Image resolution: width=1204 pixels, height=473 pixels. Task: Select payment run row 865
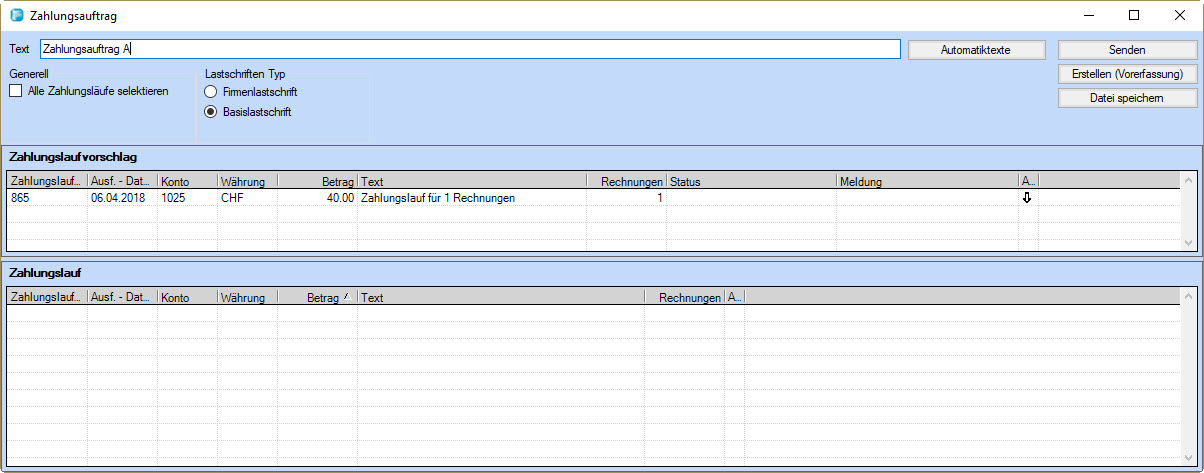click(x=300, y=198)
